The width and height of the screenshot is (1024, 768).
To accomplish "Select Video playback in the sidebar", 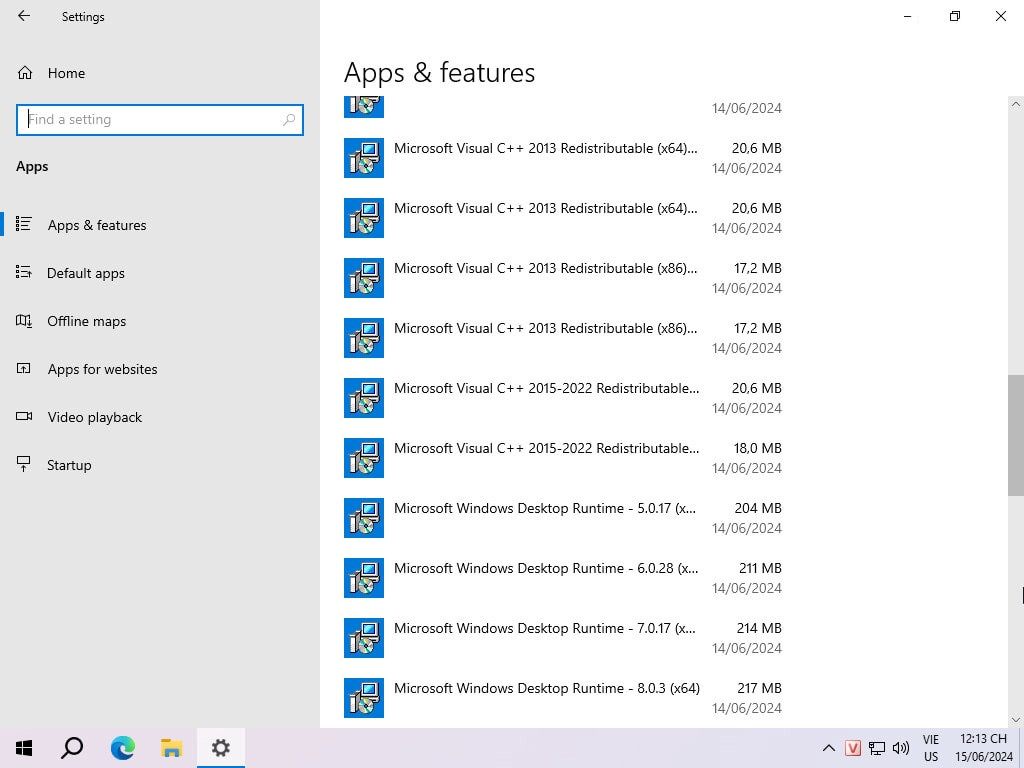I will (x=95, y=417).
